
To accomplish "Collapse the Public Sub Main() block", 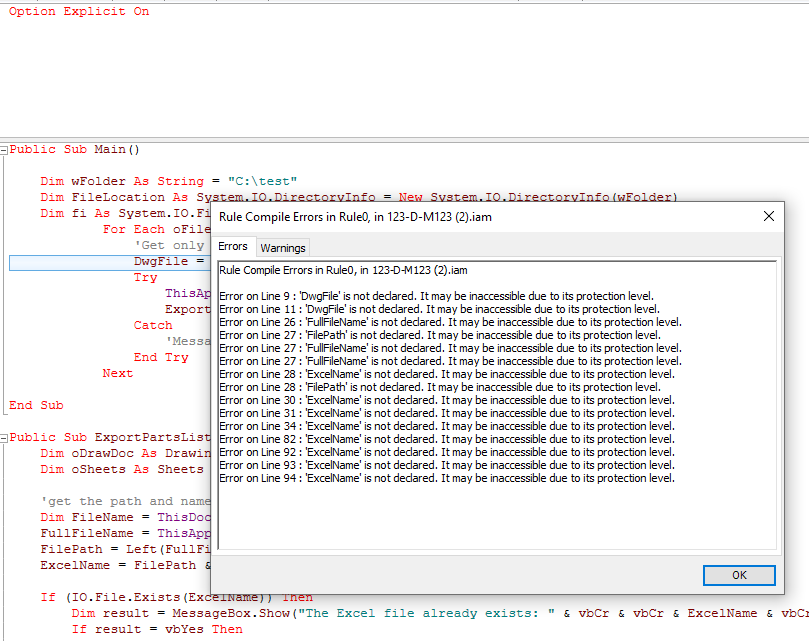I will click(x=4, y=150).
